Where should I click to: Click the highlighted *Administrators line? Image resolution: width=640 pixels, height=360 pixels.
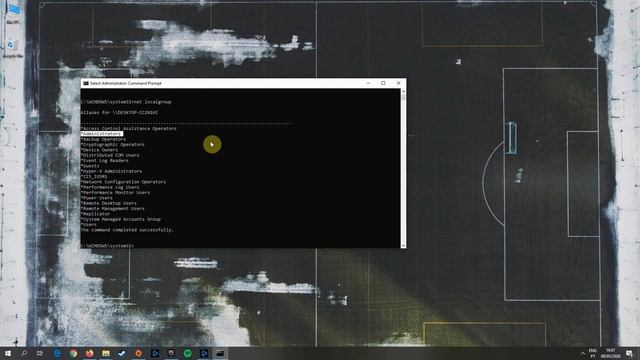pos(102,134)
